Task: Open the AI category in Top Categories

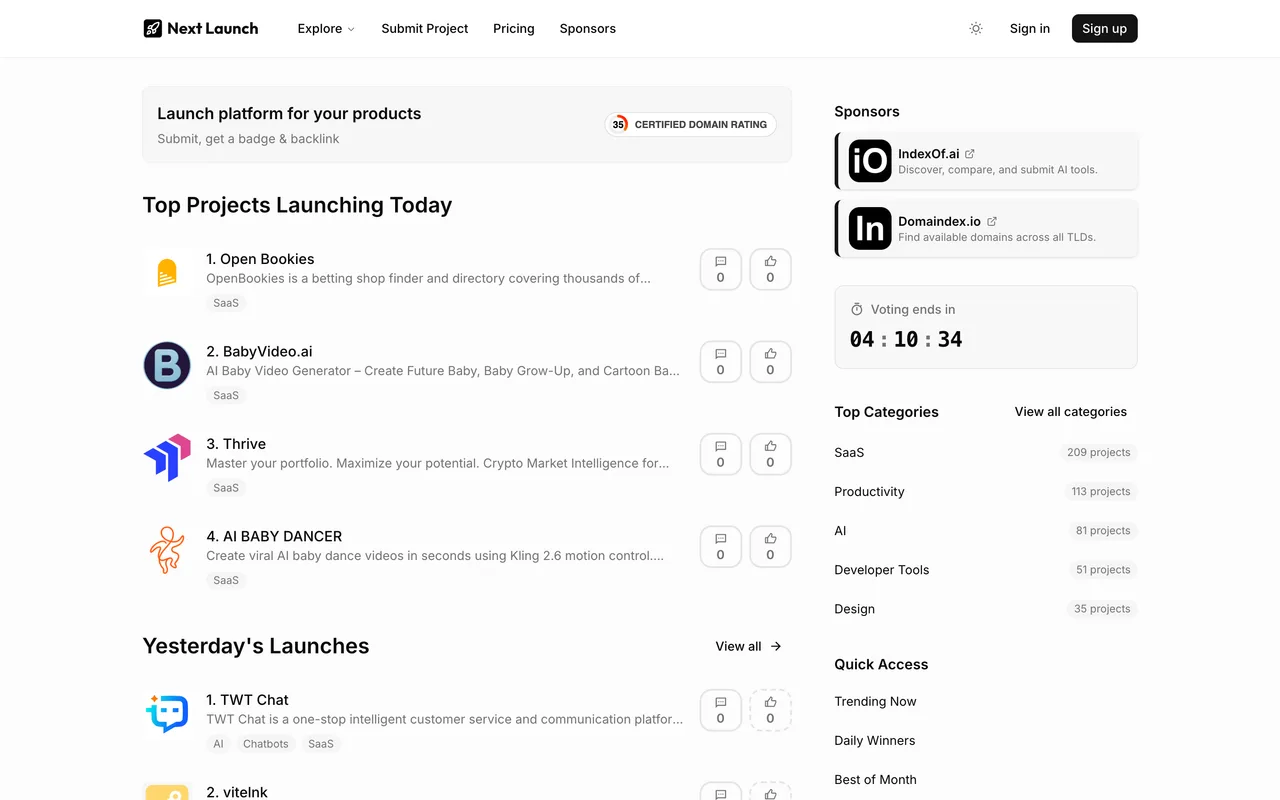Action: 986,530
